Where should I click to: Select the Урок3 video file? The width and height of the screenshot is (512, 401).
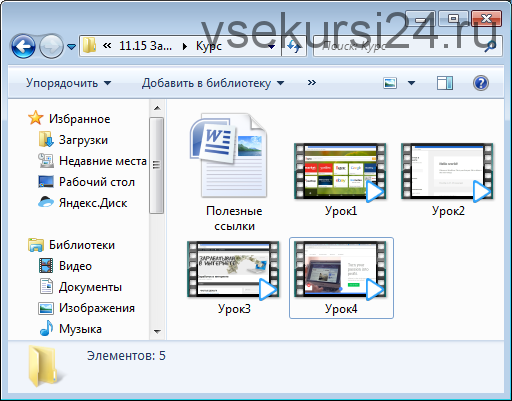point(233,278)
